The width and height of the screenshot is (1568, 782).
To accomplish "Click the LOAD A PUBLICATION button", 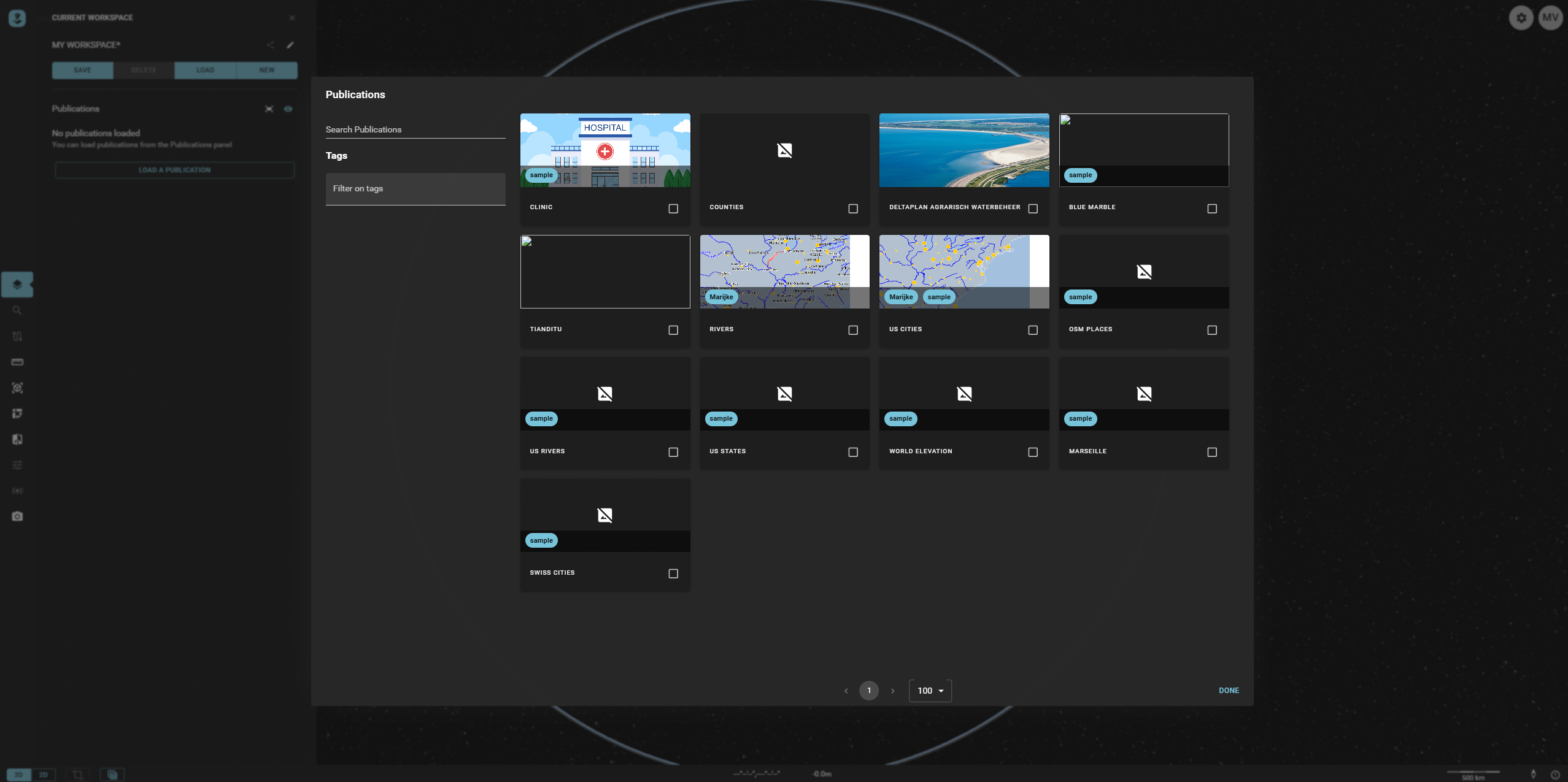I will (x=174, y=170).
